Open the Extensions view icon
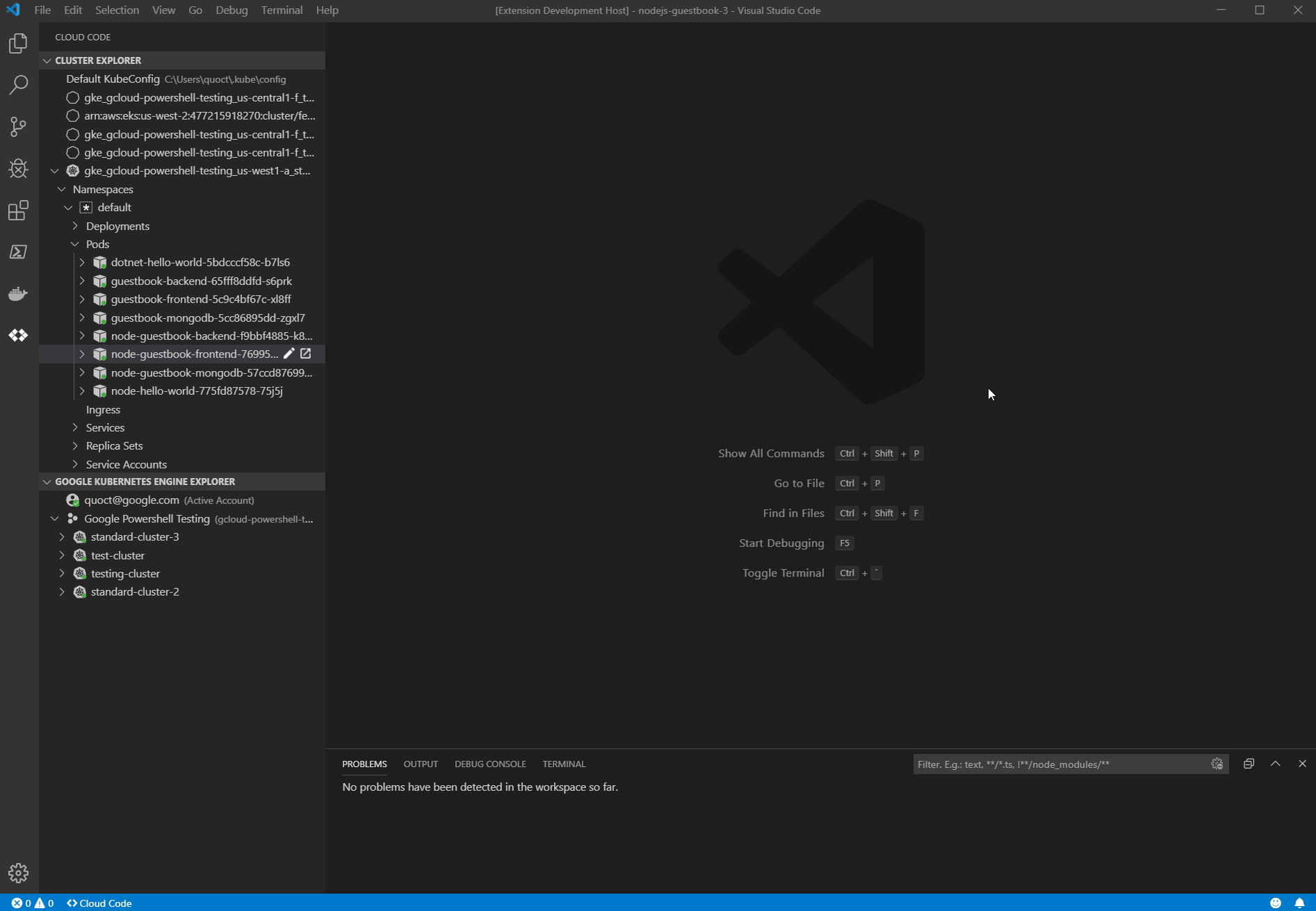This screenshot has width=1316, height=911. (x=18, y=211)
